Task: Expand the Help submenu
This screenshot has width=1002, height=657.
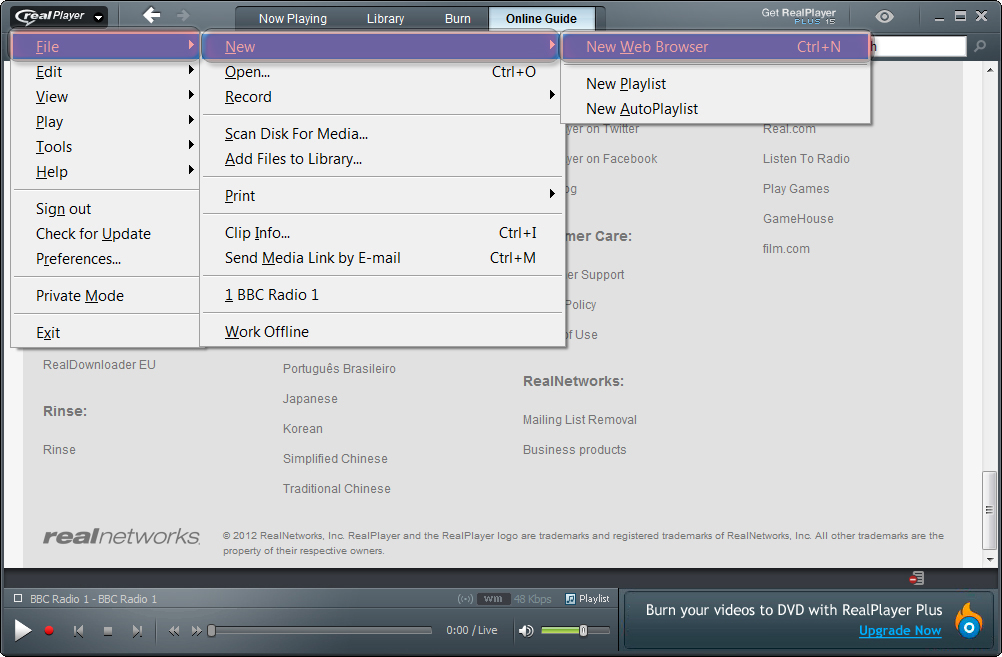Action: [105, 171]
